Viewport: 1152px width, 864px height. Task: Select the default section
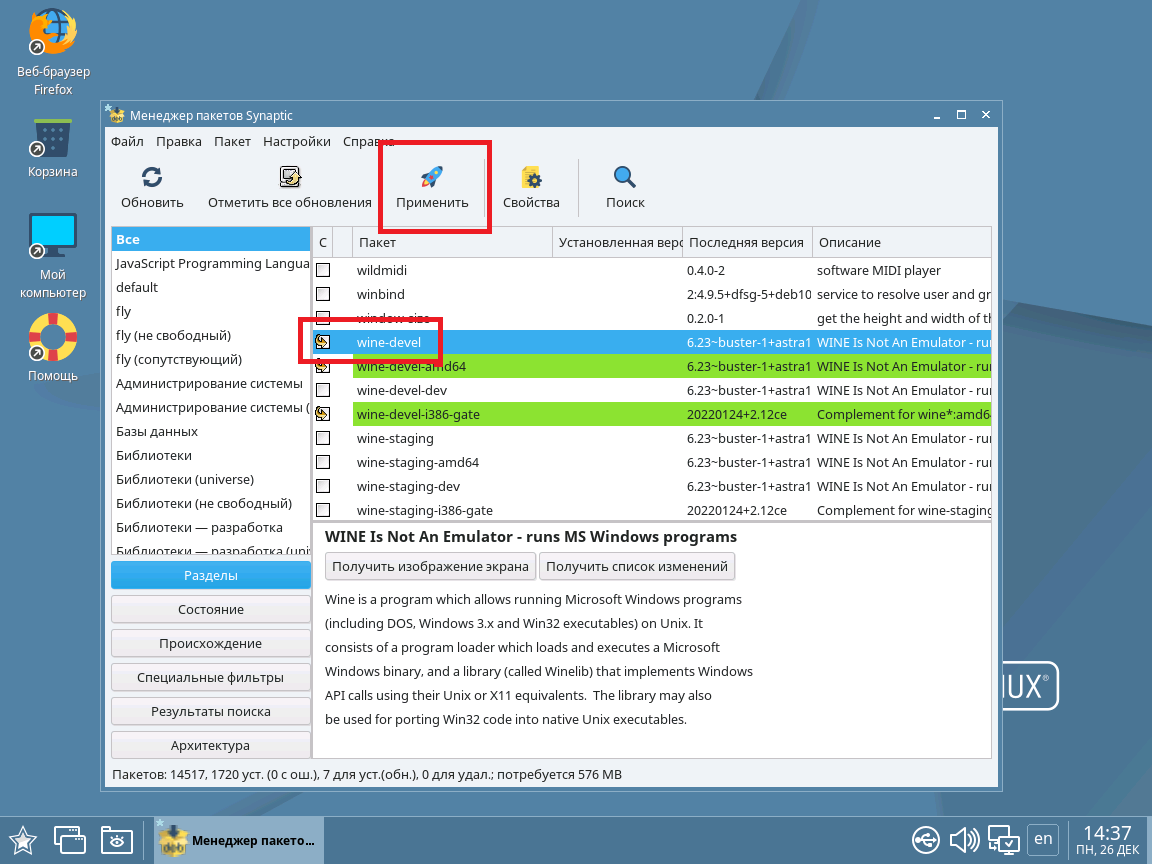[x=211, y=287]
